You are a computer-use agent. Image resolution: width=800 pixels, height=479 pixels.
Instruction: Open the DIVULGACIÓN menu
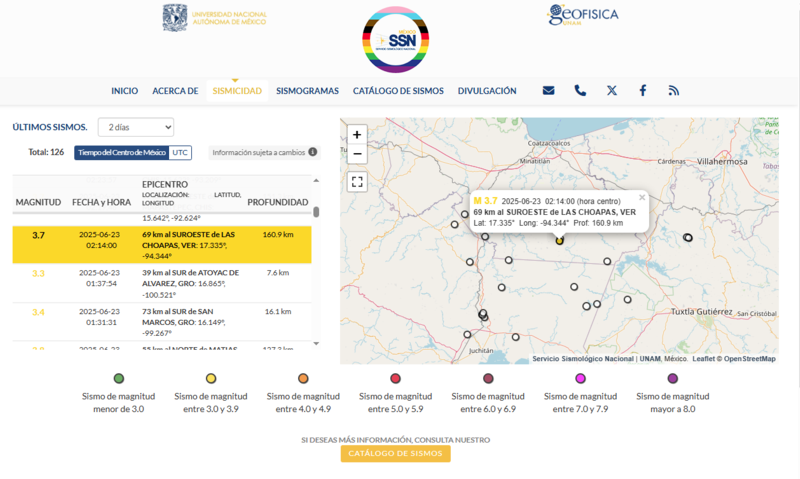point(487,91)
